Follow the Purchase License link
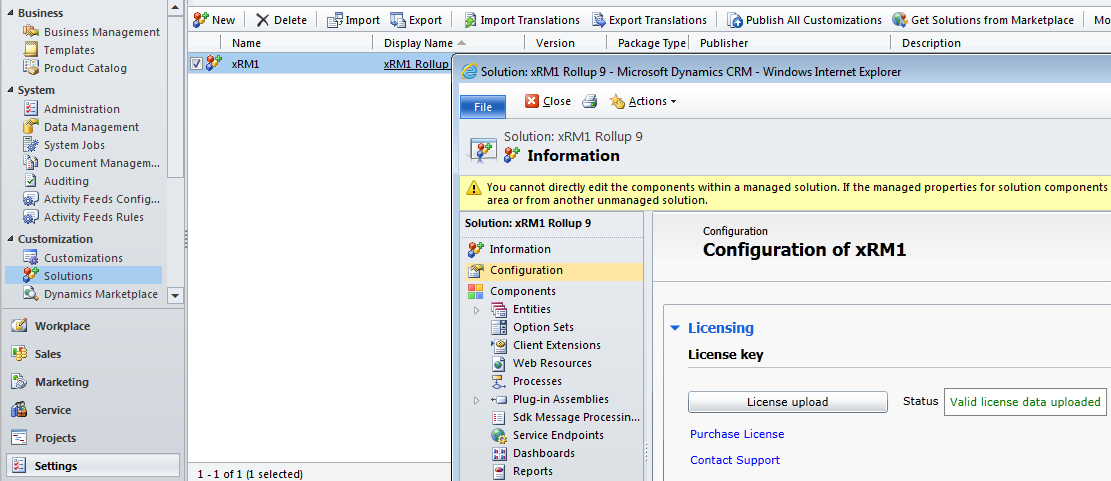Viewport: 1111px width, 481px height. coord(737,434)
